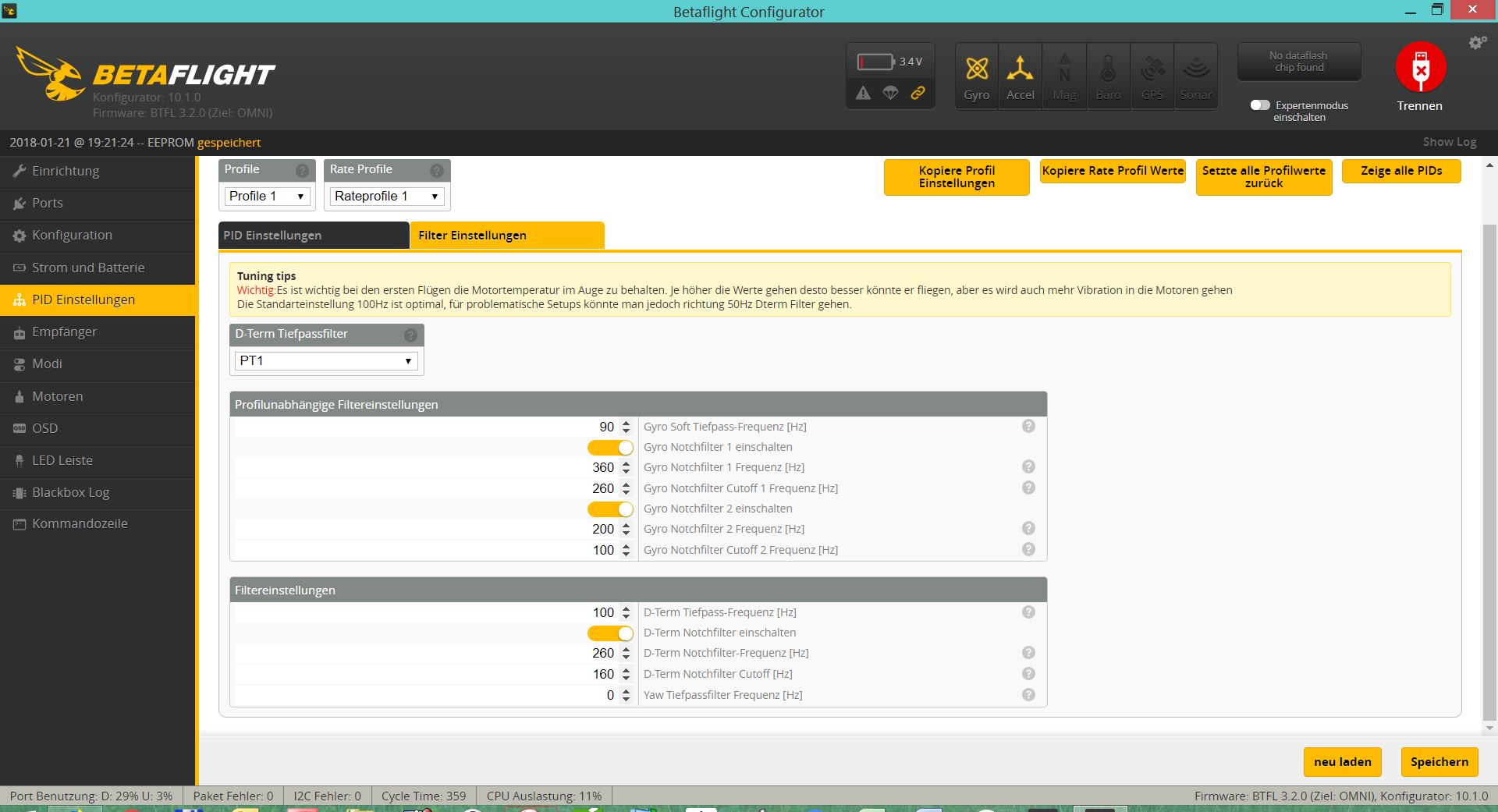Screen dimensions: 1498x812
Task: Click the Speichern button
Action: (x=1439, y=762)
